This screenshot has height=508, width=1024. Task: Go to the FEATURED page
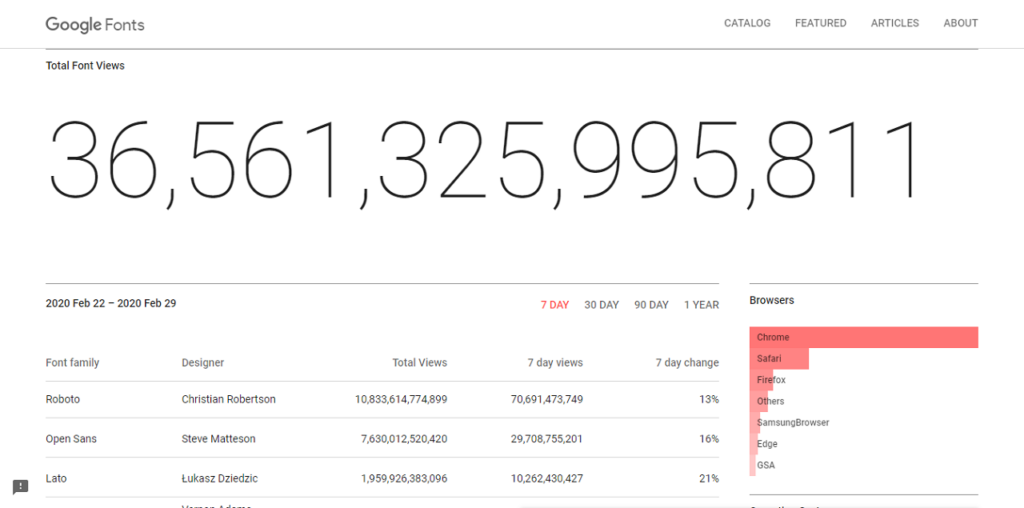820,23
